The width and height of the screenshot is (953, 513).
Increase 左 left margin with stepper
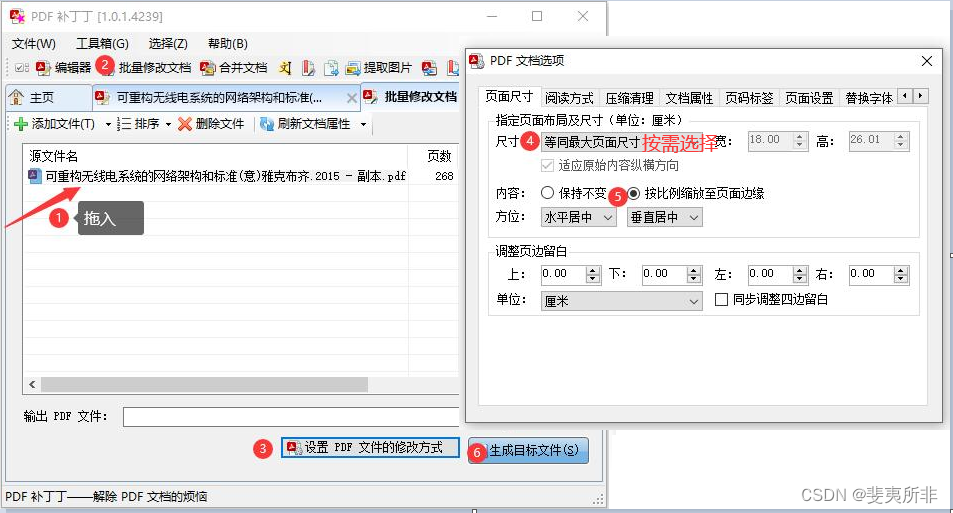(800, 270)
